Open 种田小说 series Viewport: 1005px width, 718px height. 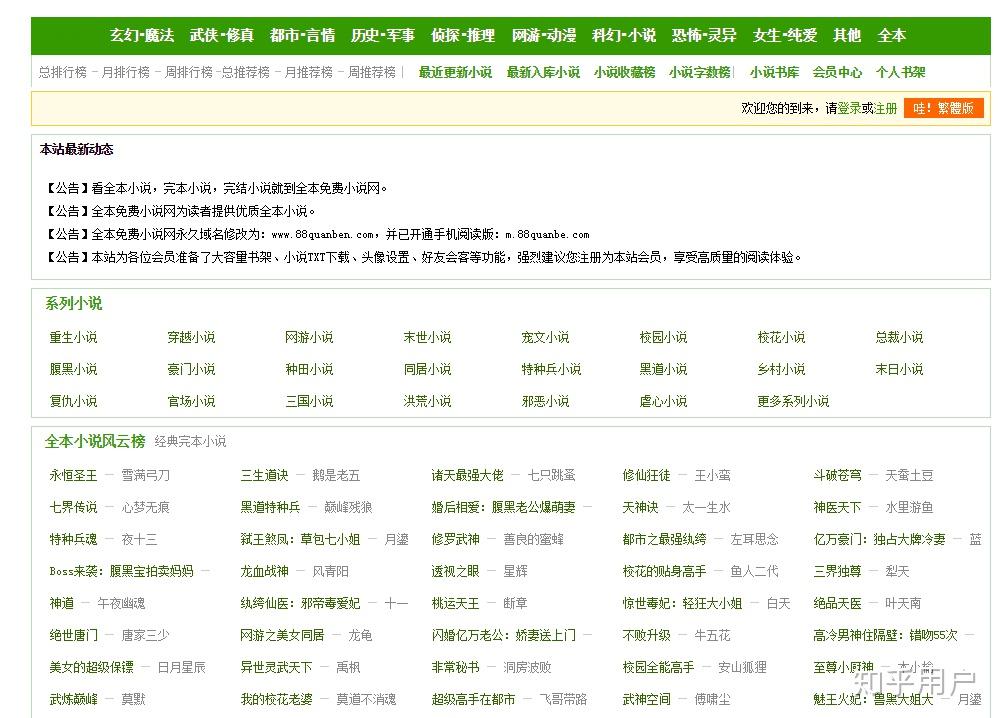(309, 369)
